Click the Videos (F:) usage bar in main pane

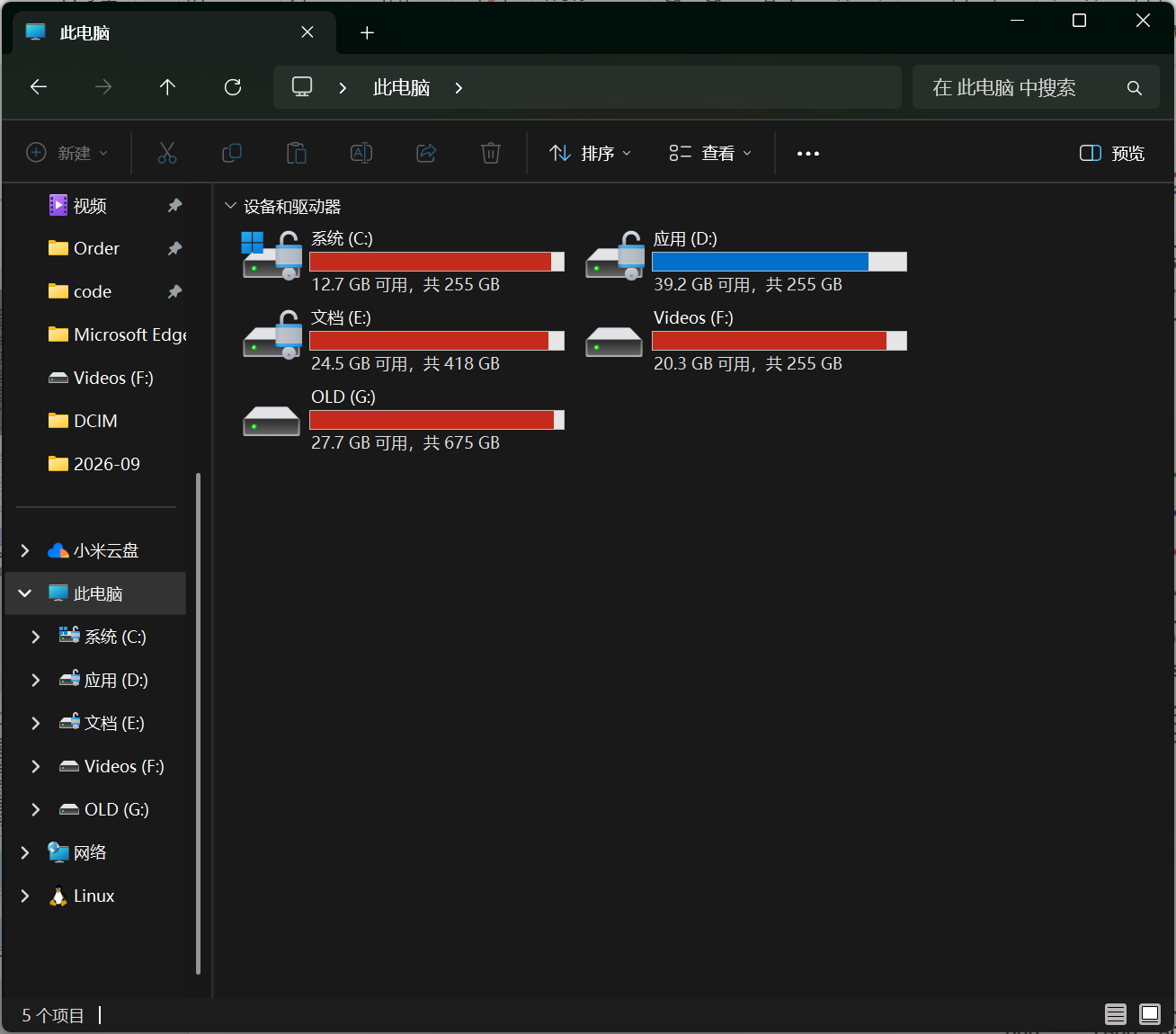pos(780,341)
